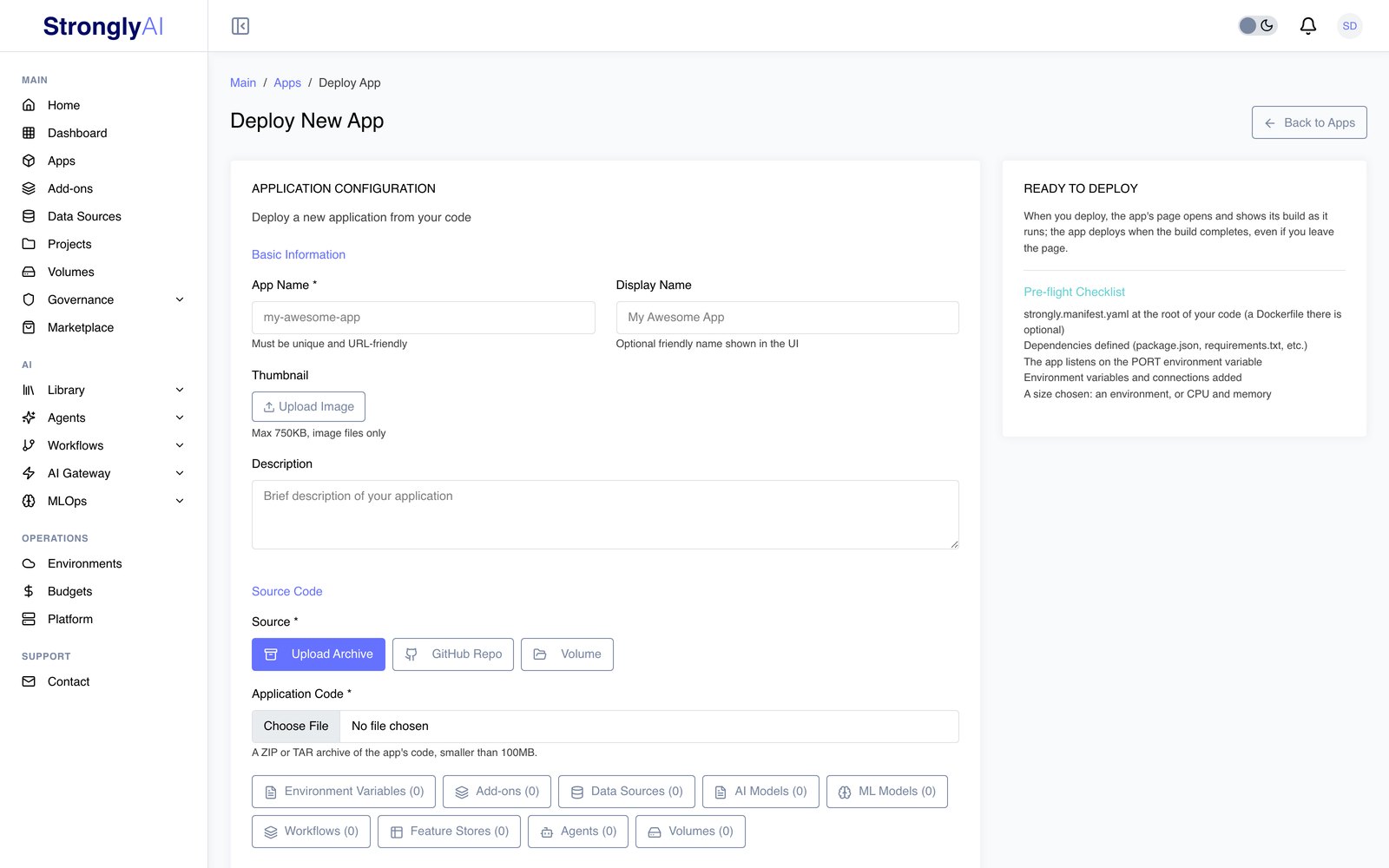This screenshot has height=868, width=1389.
Task: Click Choose File button
Action: (x=296, y=727)
